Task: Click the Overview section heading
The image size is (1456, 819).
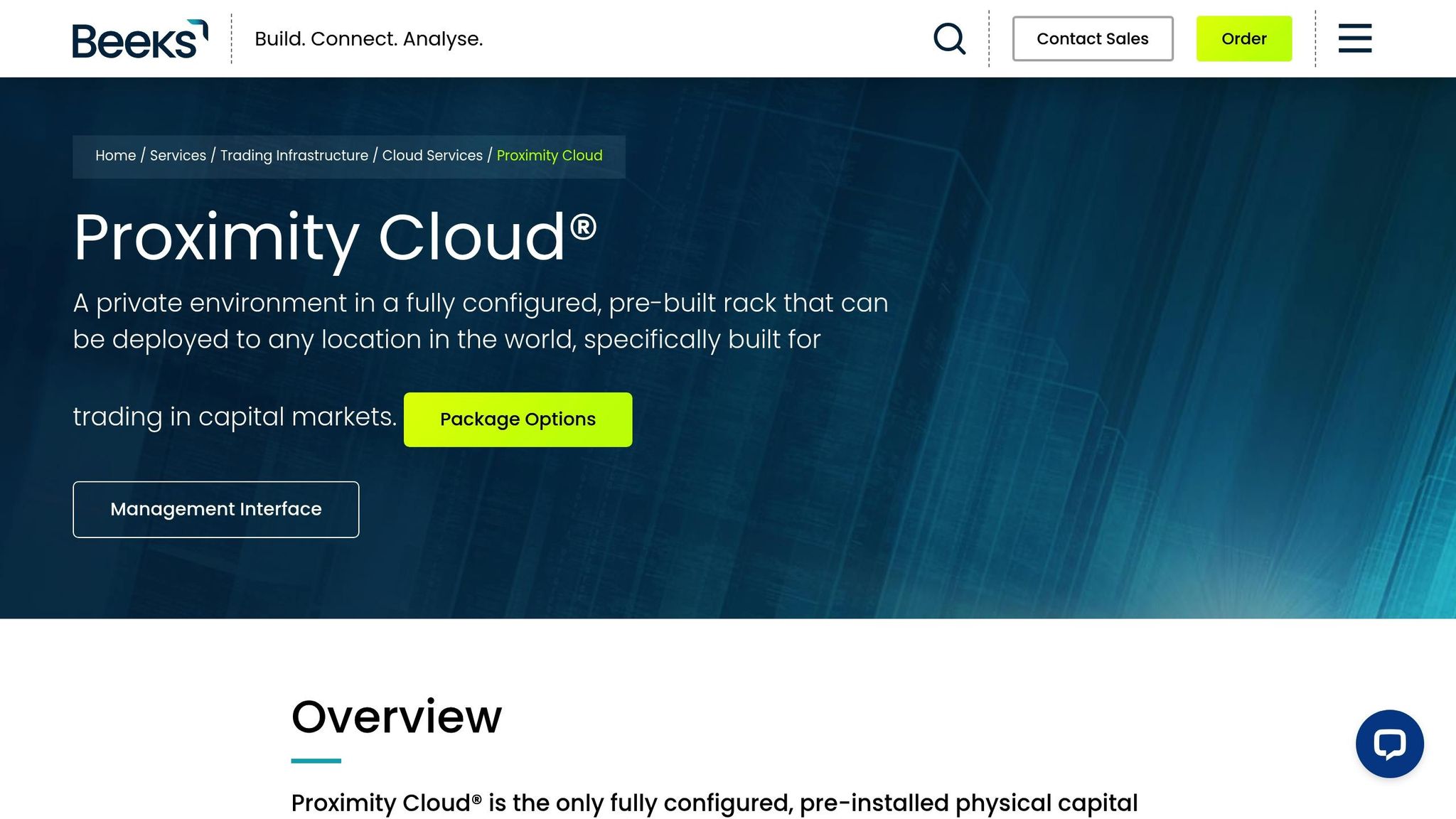Action: [397, 717]
